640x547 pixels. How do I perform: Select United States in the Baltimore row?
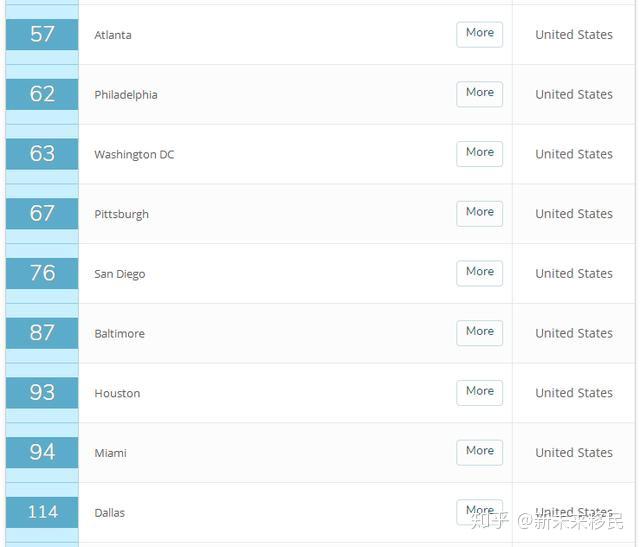(x=574, y=333)
